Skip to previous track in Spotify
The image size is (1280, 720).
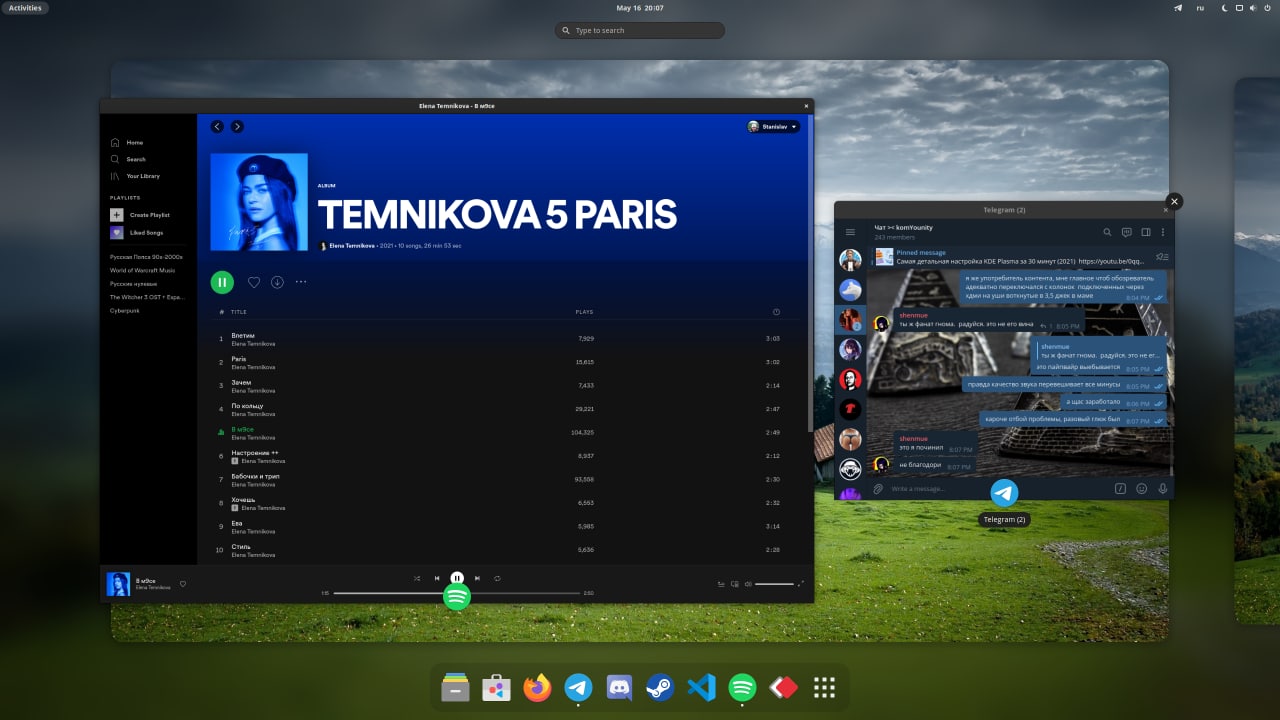pyautogui.click(x=437, y=578)
